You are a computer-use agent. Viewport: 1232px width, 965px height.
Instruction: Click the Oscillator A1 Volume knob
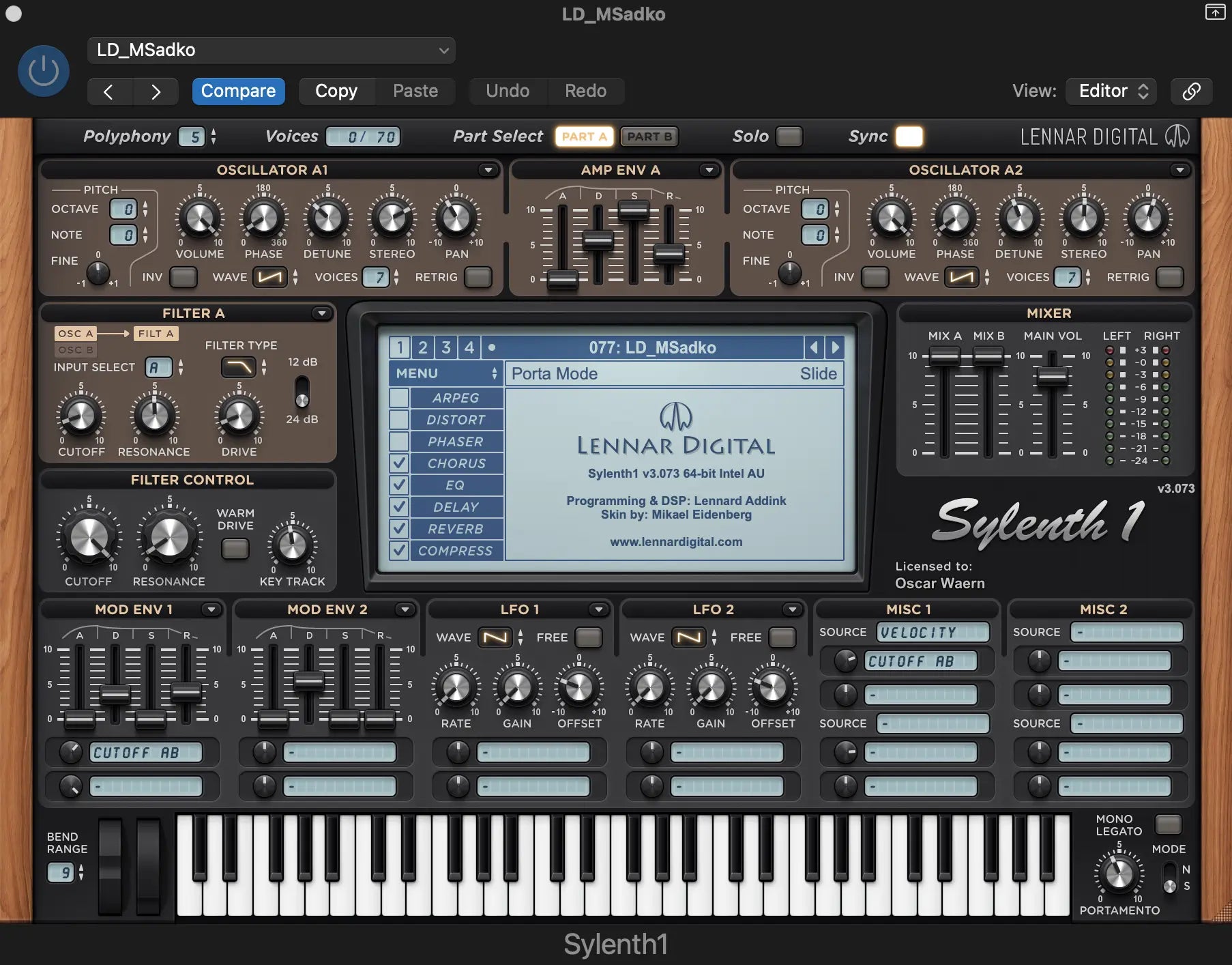click(199, 218)
